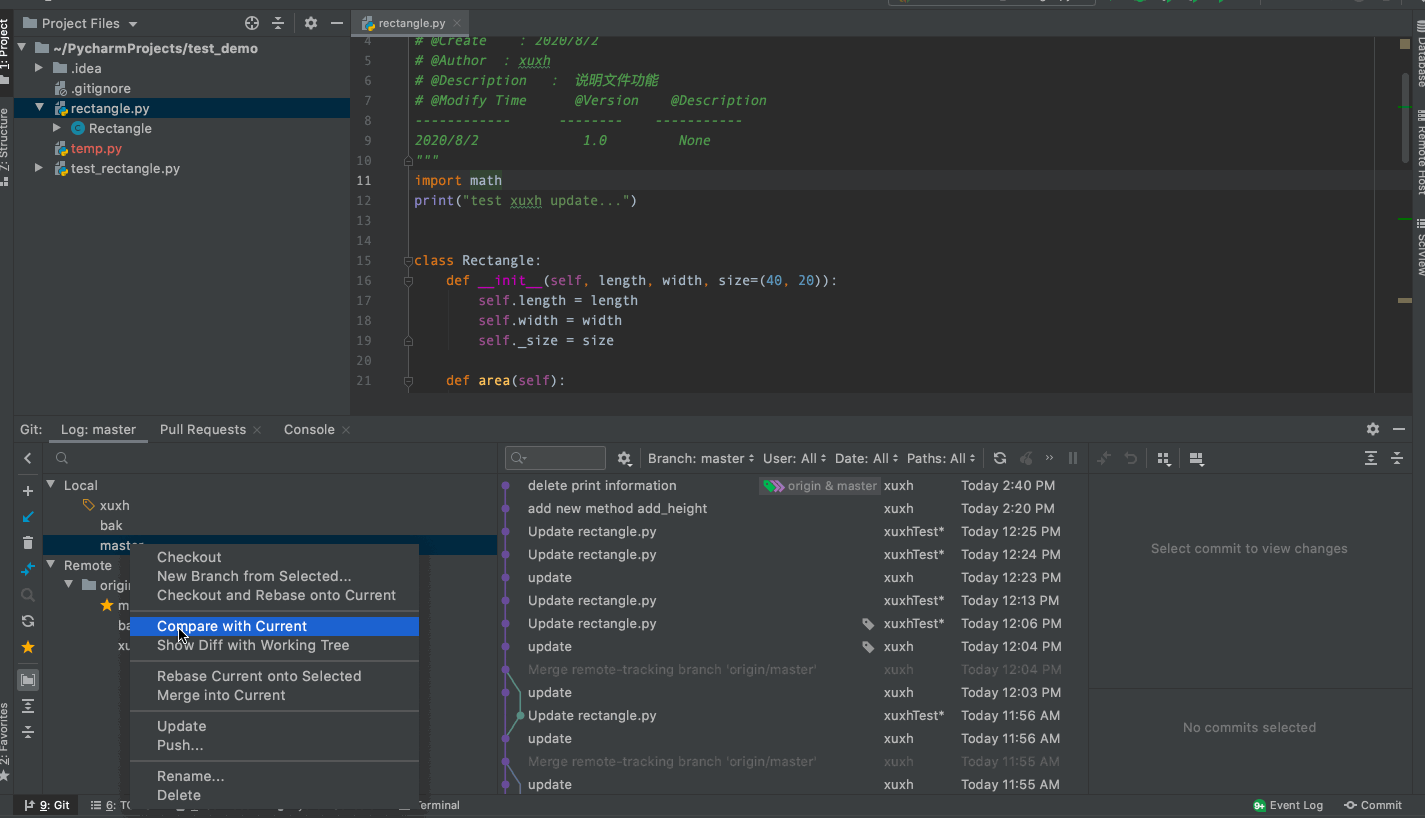Click the refresh log icon

(x=1000, y=458)
